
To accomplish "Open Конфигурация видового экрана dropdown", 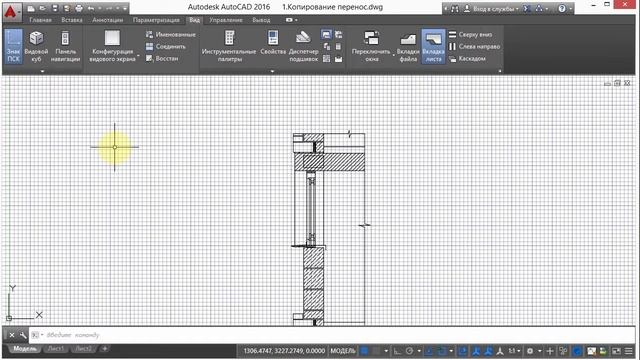I will pos(113,46).
